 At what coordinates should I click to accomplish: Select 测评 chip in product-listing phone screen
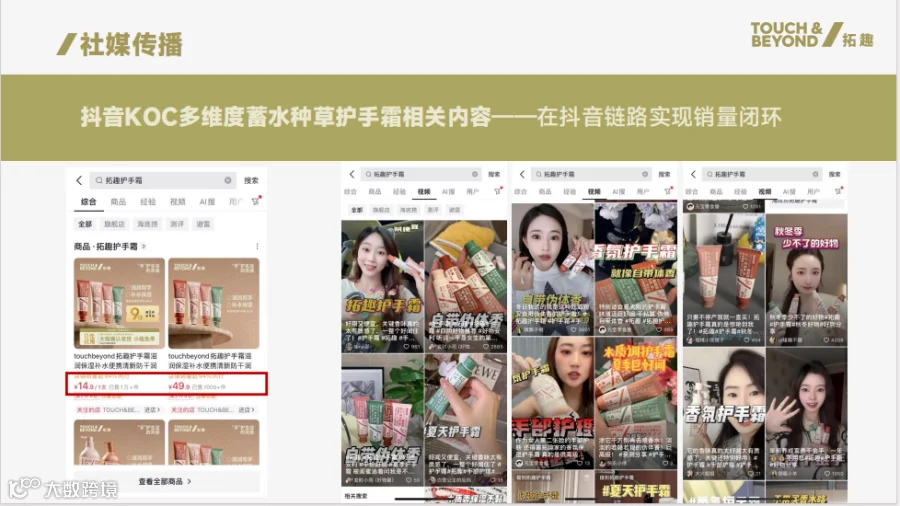[177, 224]
